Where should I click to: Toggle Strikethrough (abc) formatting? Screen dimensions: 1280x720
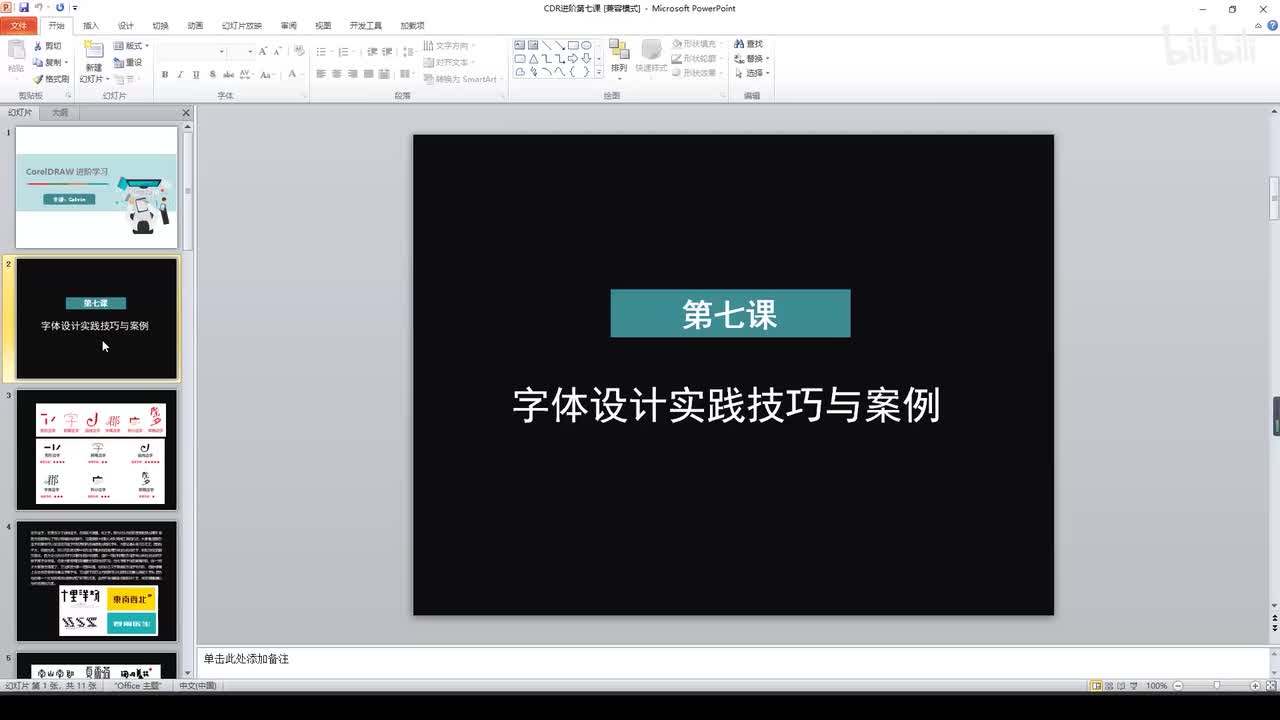click(227, 74)
